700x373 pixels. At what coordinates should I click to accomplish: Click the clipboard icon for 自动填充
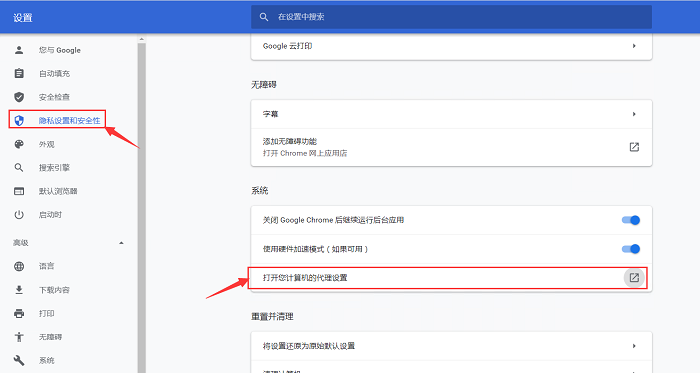[x=19, y=73]
